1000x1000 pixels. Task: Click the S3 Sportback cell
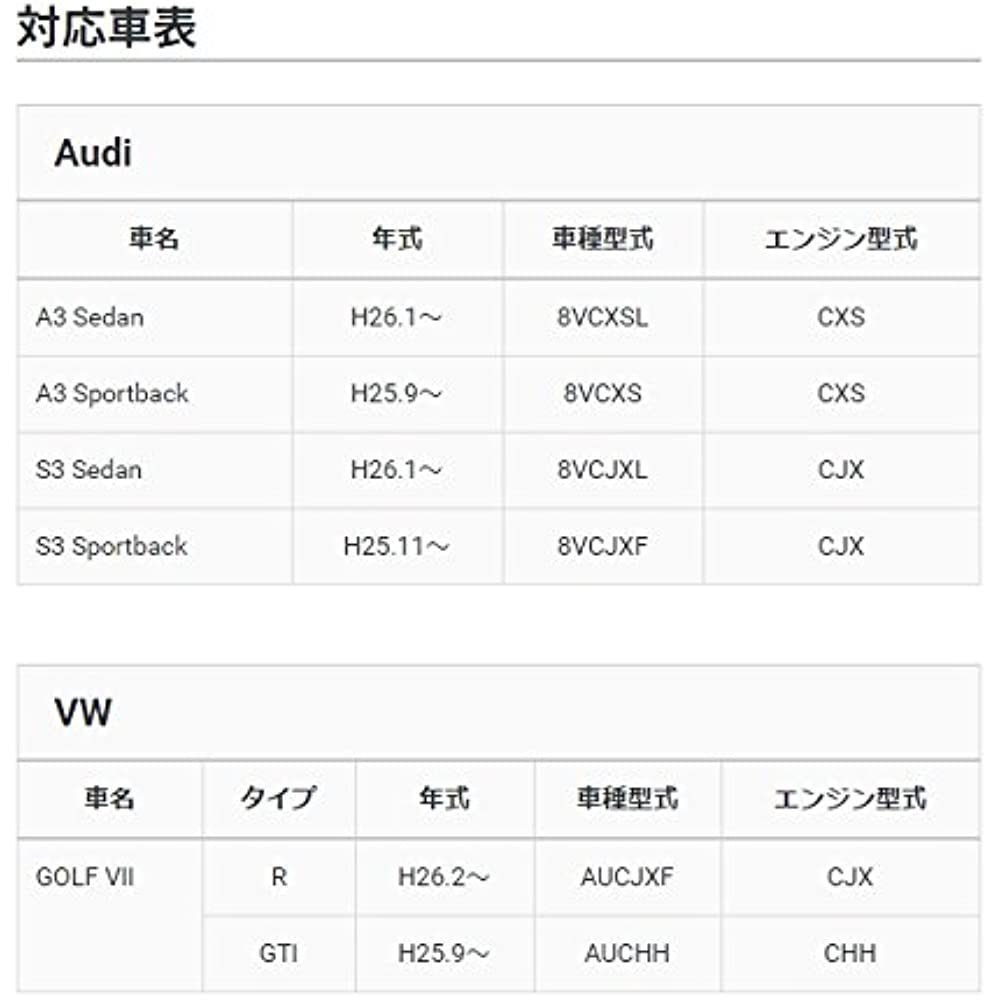coord(112,546)
